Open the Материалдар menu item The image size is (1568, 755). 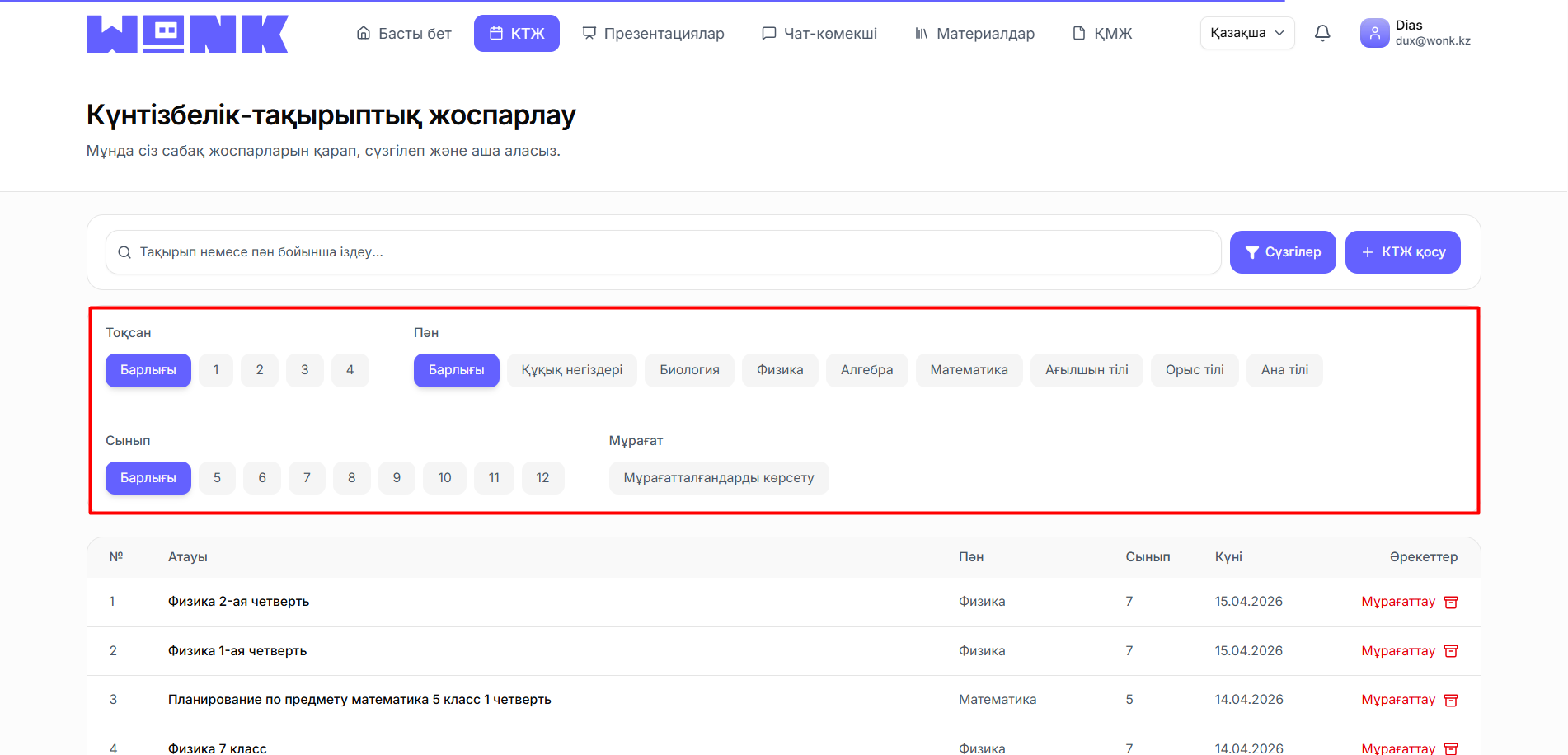[x=974, y=34]
